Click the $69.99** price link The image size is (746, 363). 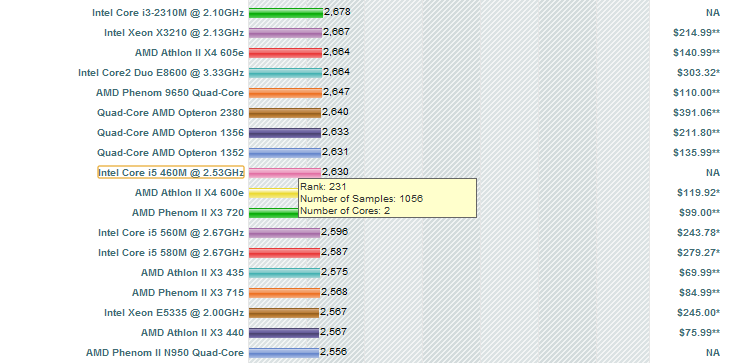point(699,273)
